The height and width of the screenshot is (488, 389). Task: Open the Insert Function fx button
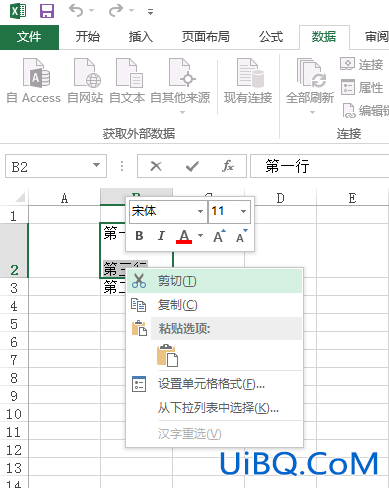228,166
